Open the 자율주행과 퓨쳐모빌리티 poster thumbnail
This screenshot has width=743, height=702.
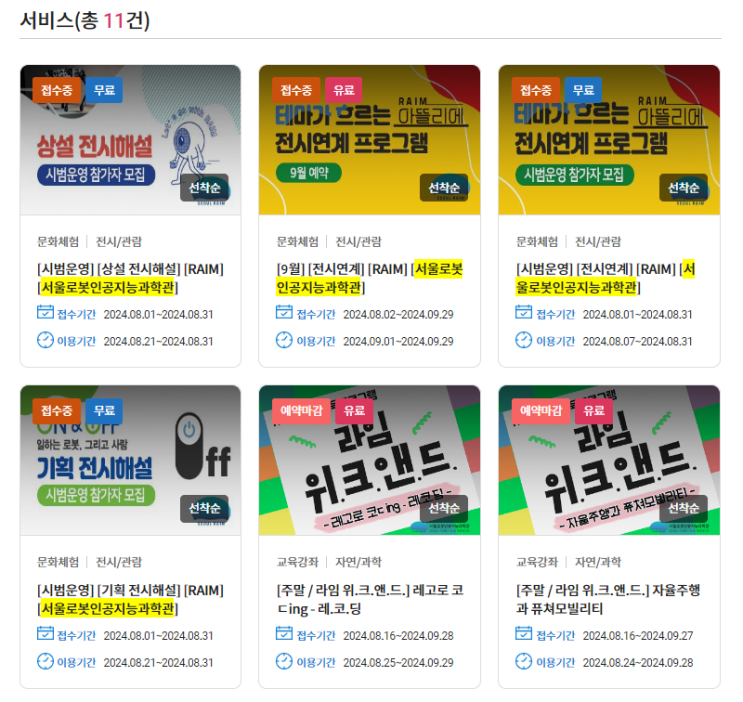click(609, 460)
